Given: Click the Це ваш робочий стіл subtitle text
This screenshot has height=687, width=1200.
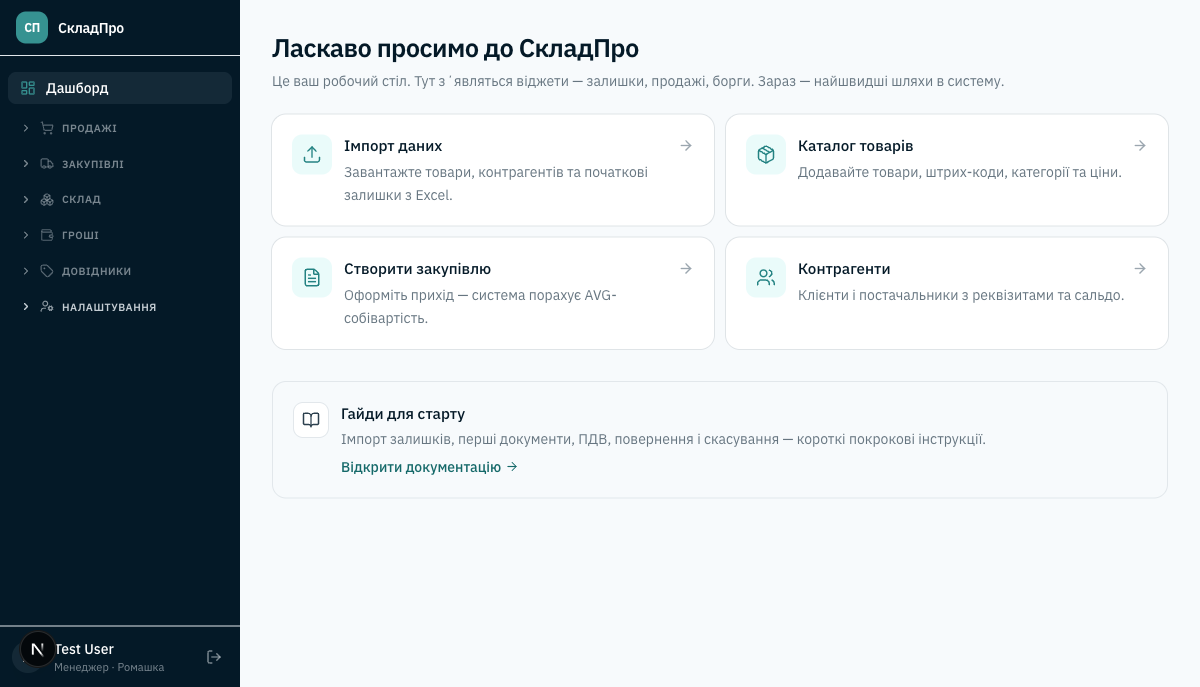Looking at the screenshot, I should 638,81.
